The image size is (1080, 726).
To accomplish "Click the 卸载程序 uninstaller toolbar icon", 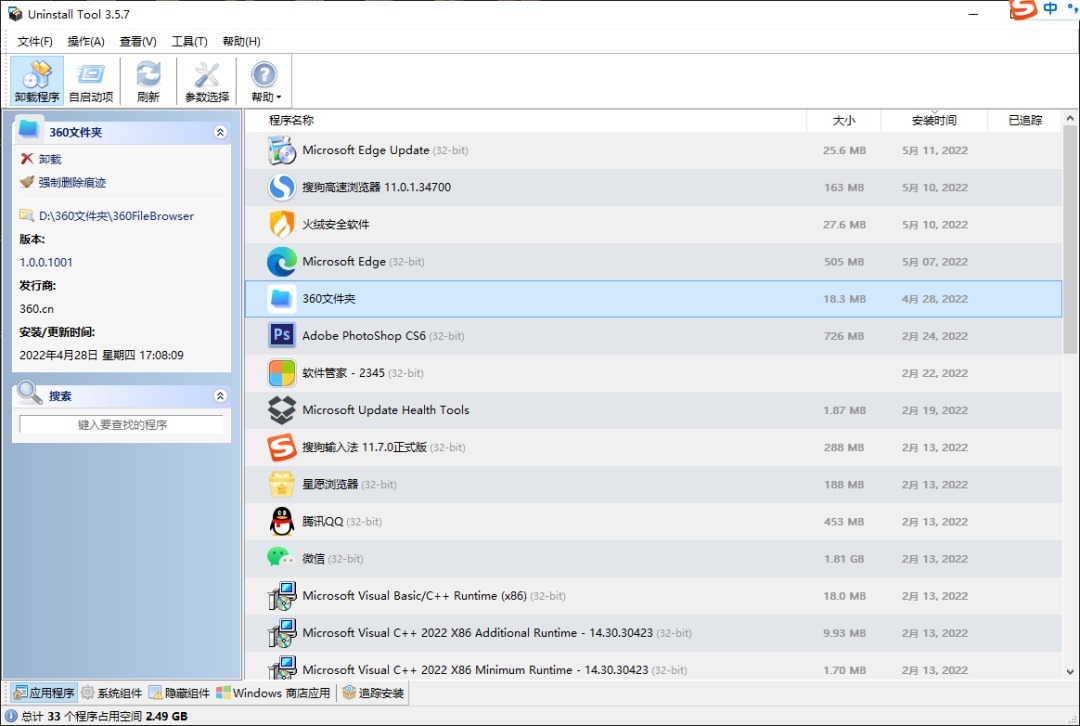I will coord(37,81).
